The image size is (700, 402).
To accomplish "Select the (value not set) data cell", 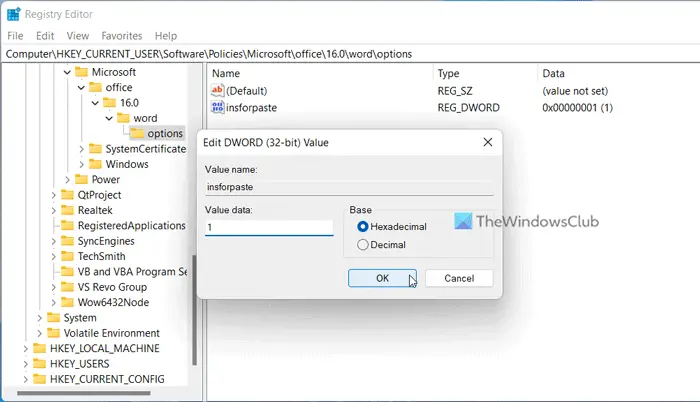I will pyautogui.click(x=575, y=91).
